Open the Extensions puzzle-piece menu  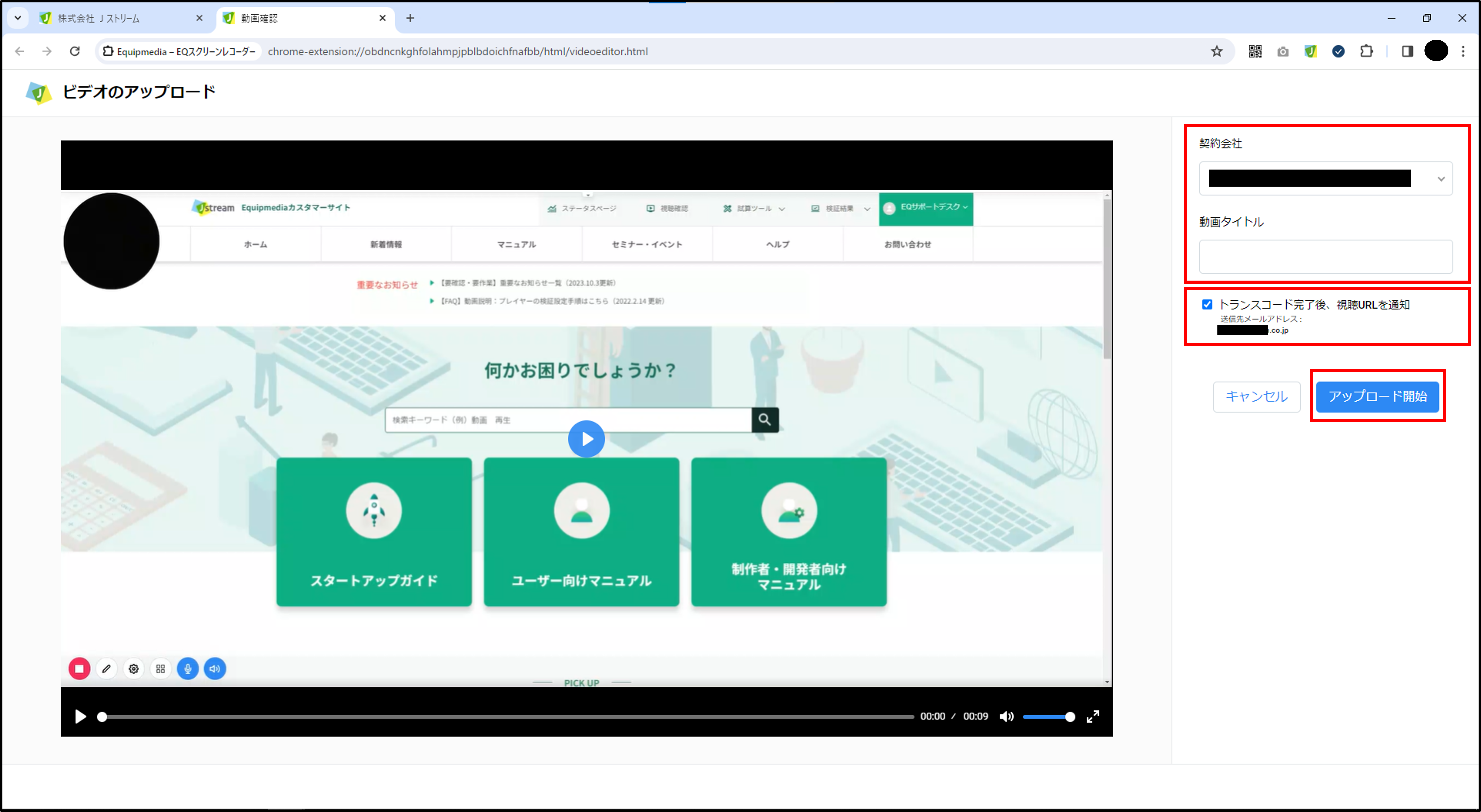1367,51
